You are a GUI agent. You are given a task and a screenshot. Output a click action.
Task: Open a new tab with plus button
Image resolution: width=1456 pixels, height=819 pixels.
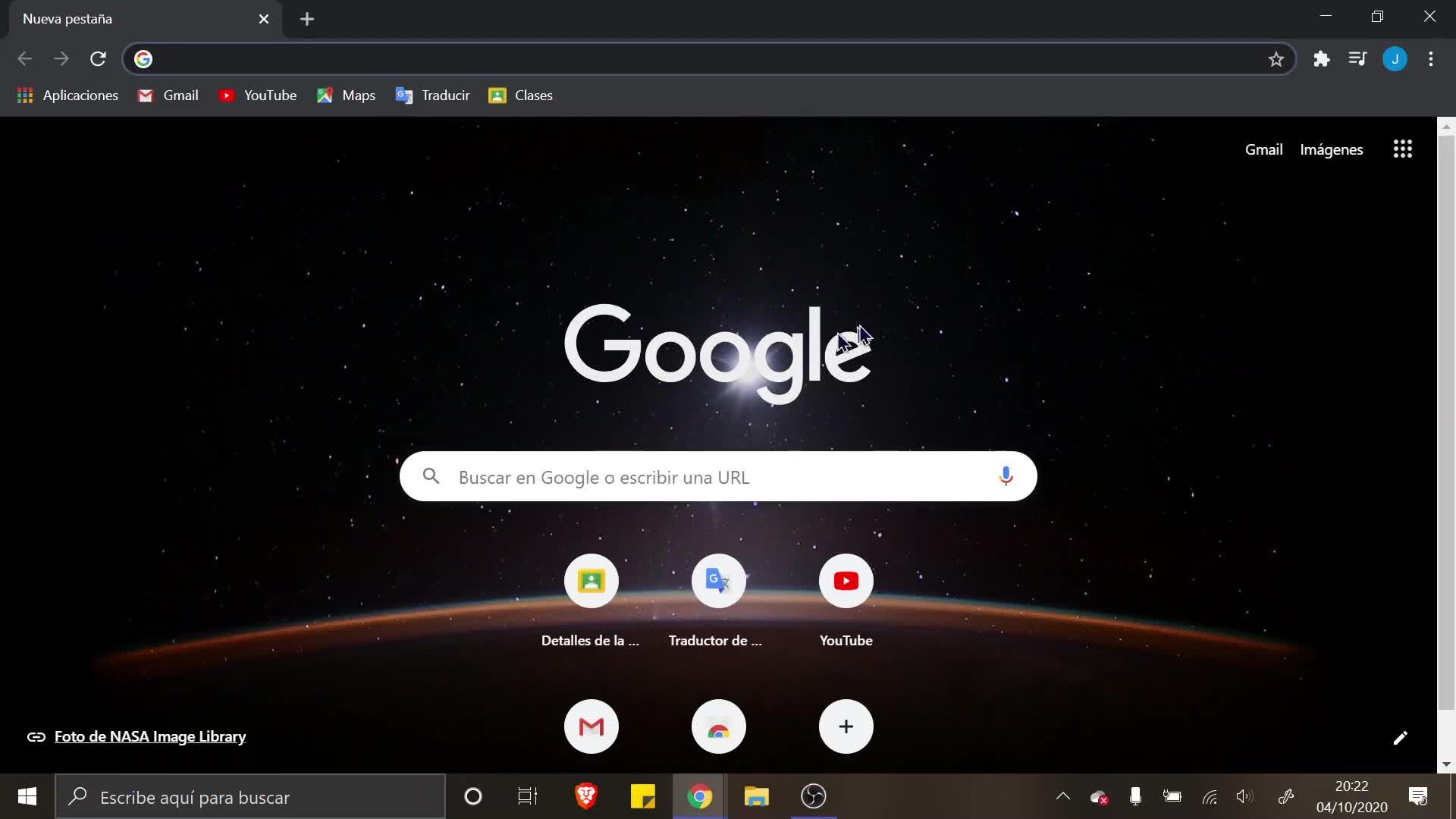pyautogui.click(x=306, y=19)
